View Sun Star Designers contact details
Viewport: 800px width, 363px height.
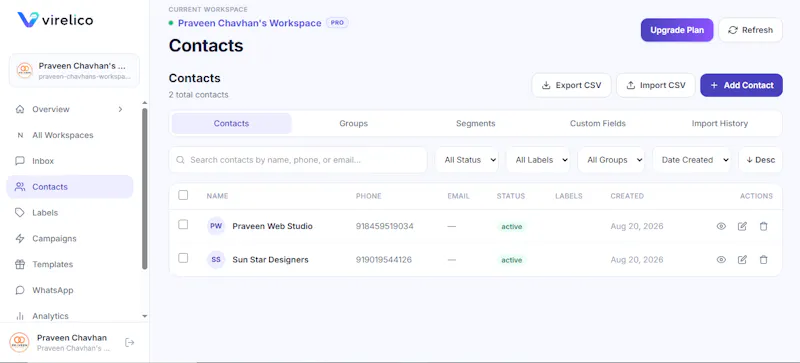[721, 260]
